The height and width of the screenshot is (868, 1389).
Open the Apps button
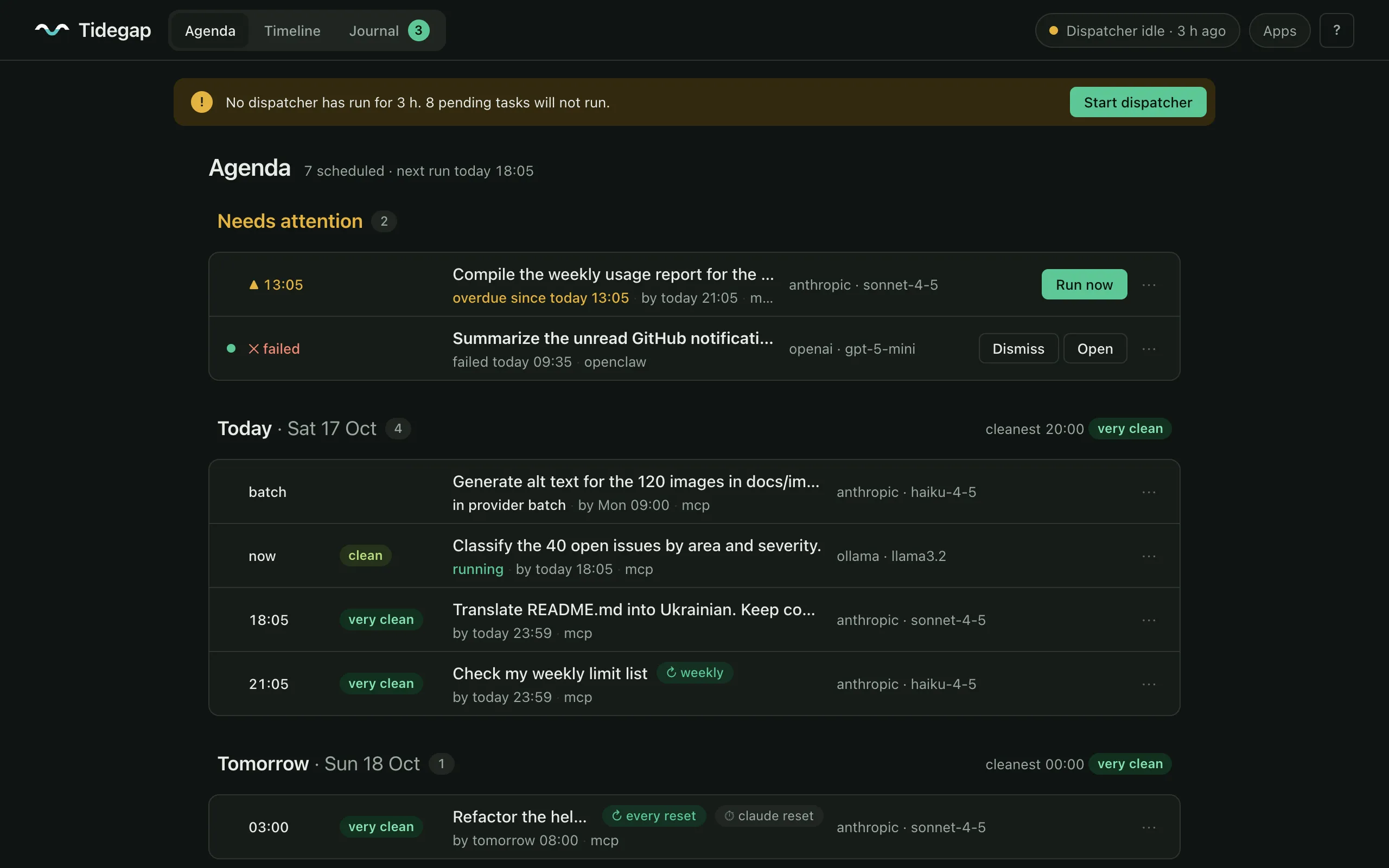(x=1279, y=30)
